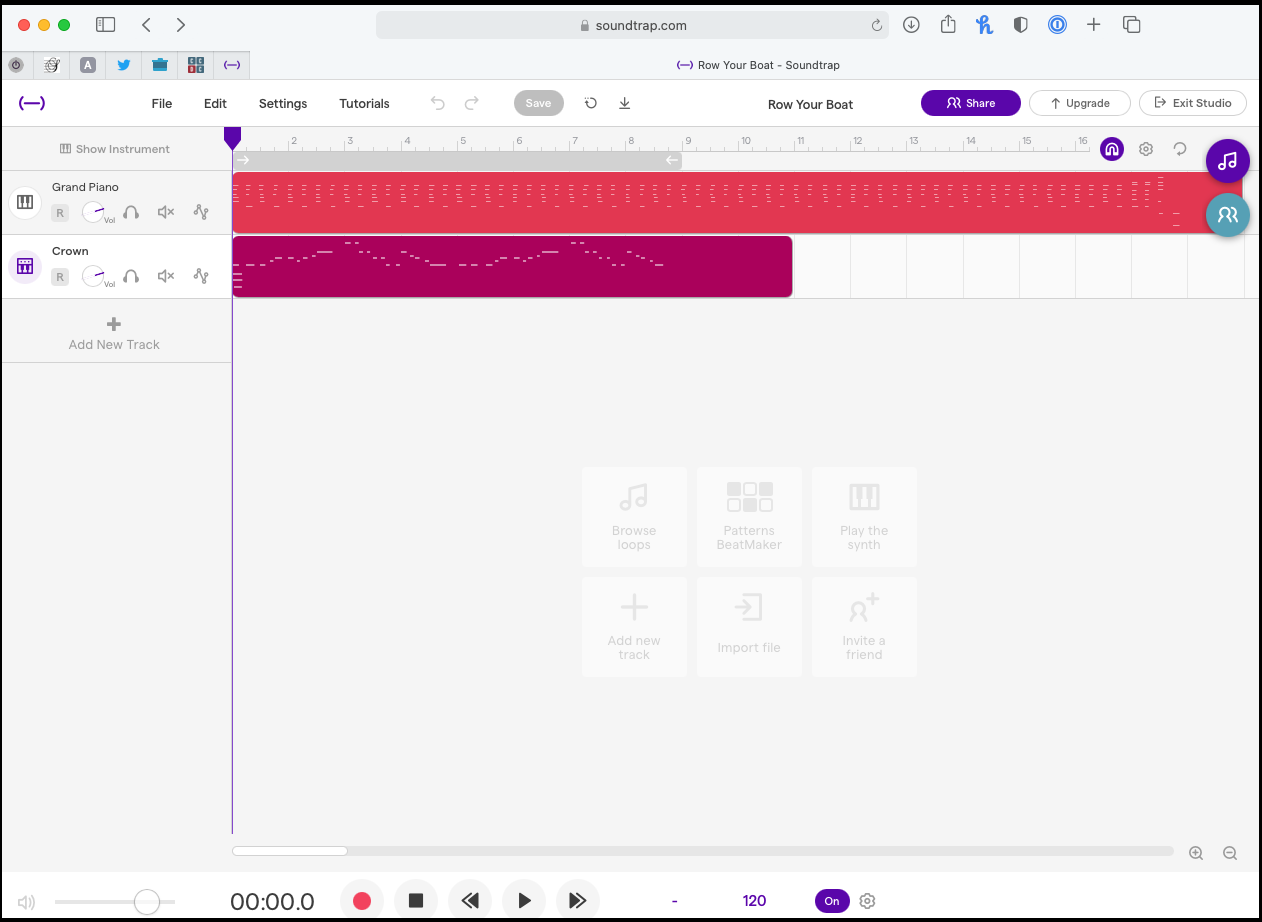This screenshot has width=1262, height=922.
Task: Mute the Grand Piano track
Action: [166, 212]
